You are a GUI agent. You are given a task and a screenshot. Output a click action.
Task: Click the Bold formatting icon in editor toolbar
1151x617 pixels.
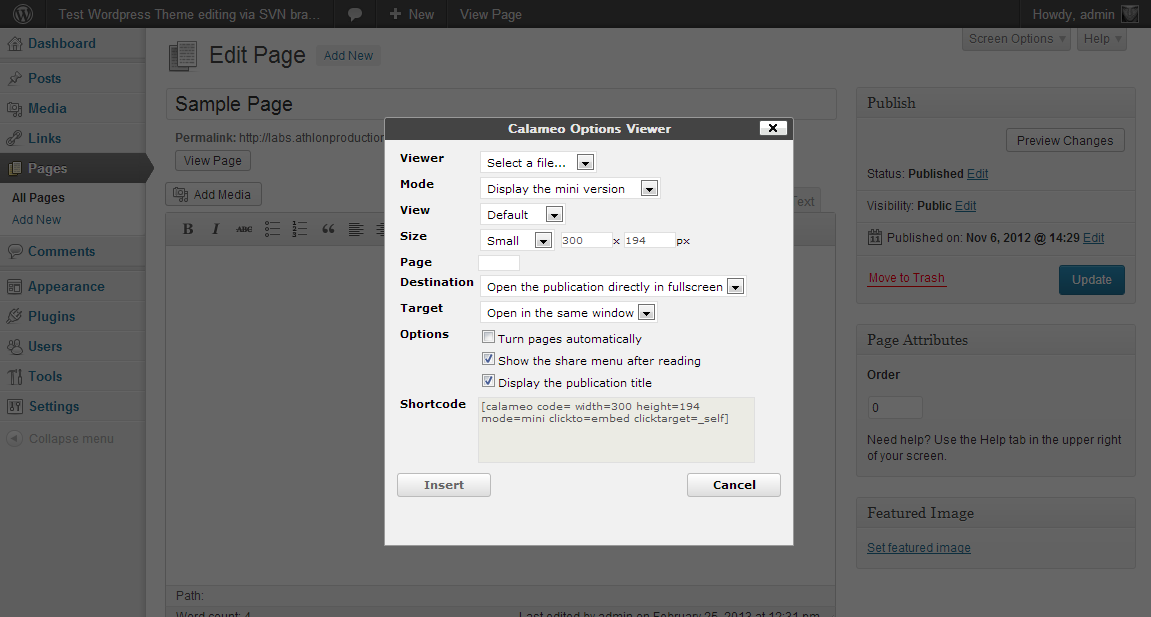(188, 229)
